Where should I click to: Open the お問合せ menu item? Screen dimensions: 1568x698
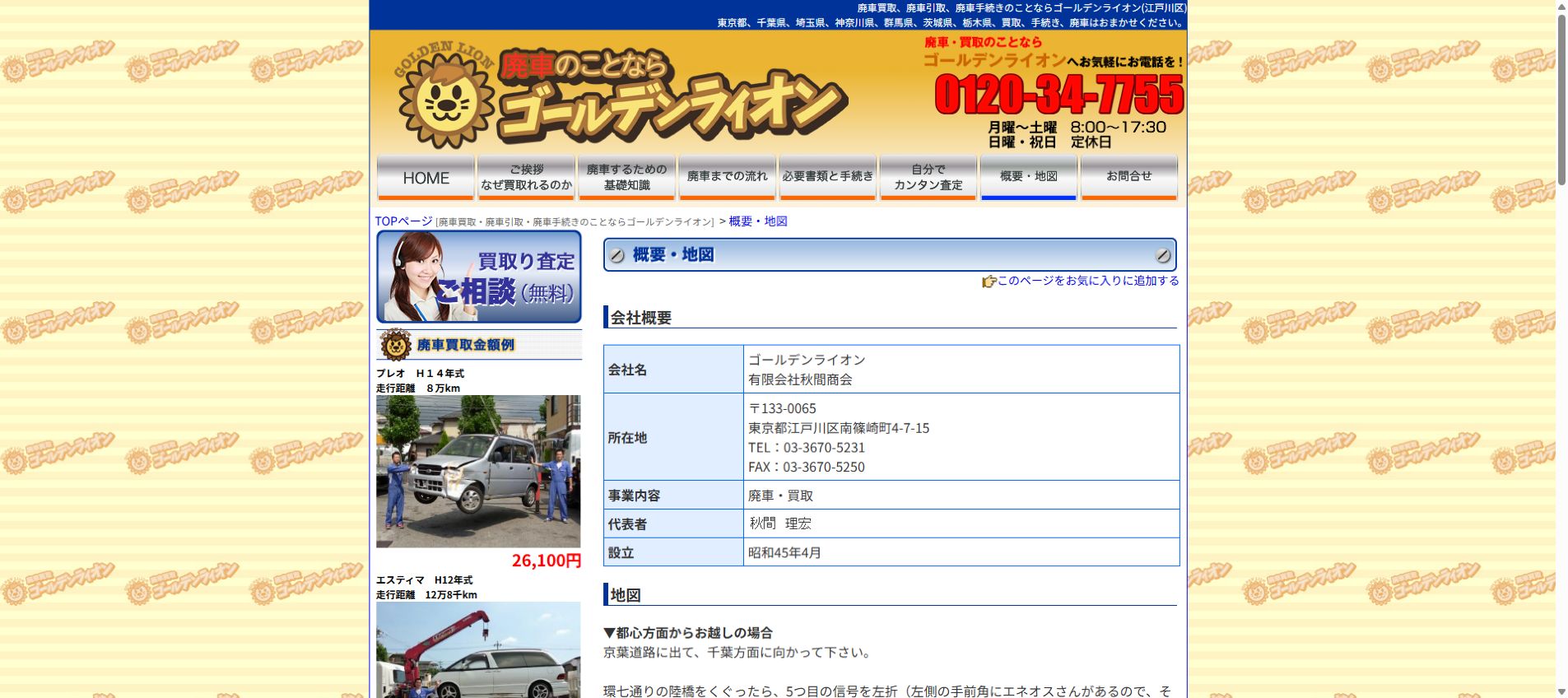tap(1128, 177)
